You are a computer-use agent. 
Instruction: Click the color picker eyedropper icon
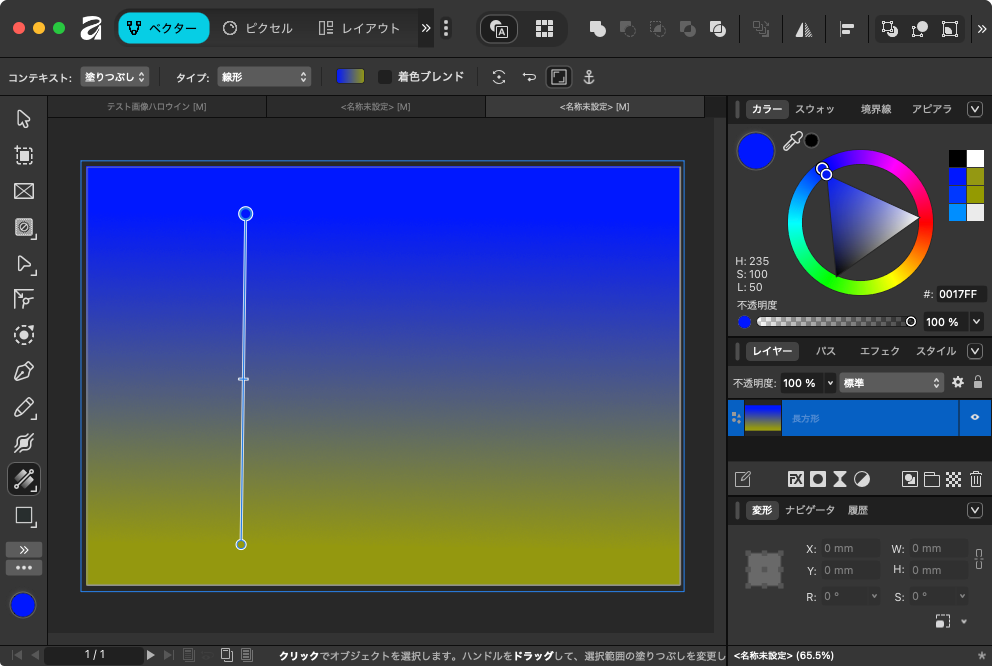[x=792, y=142]
